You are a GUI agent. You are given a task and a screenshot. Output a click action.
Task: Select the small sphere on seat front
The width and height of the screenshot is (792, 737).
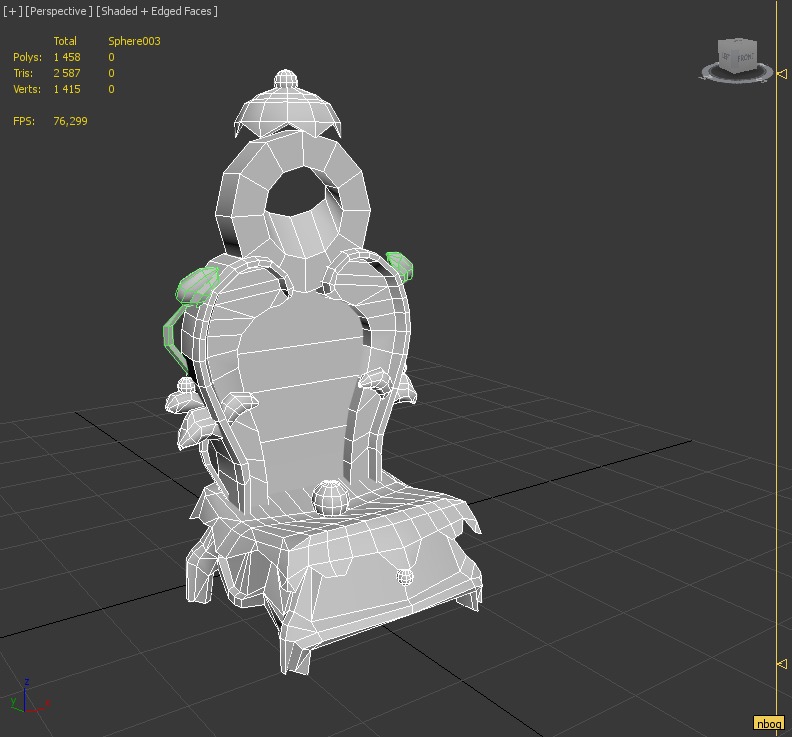pyautogui.click(x=405, y=576)
